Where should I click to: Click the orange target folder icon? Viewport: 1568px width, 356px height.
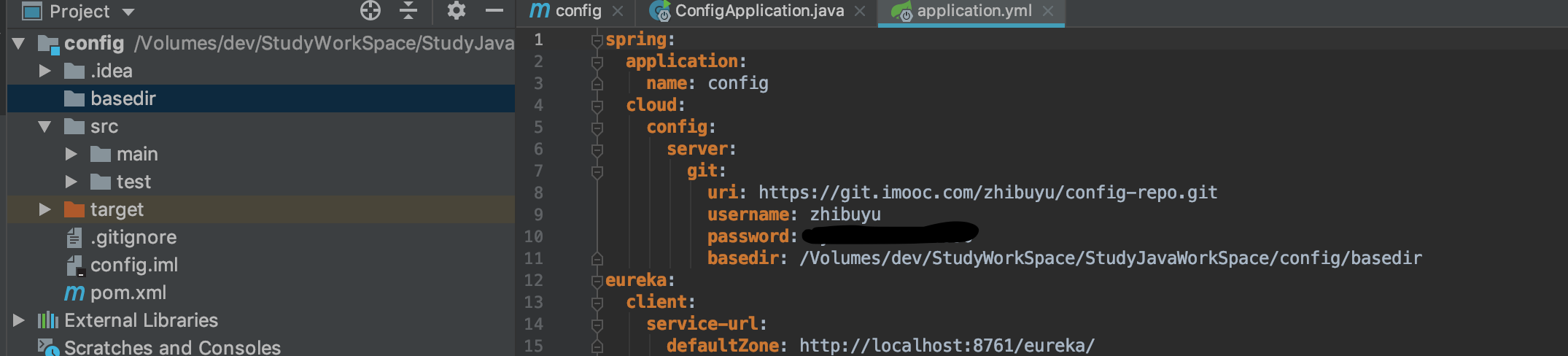(74, 209)
